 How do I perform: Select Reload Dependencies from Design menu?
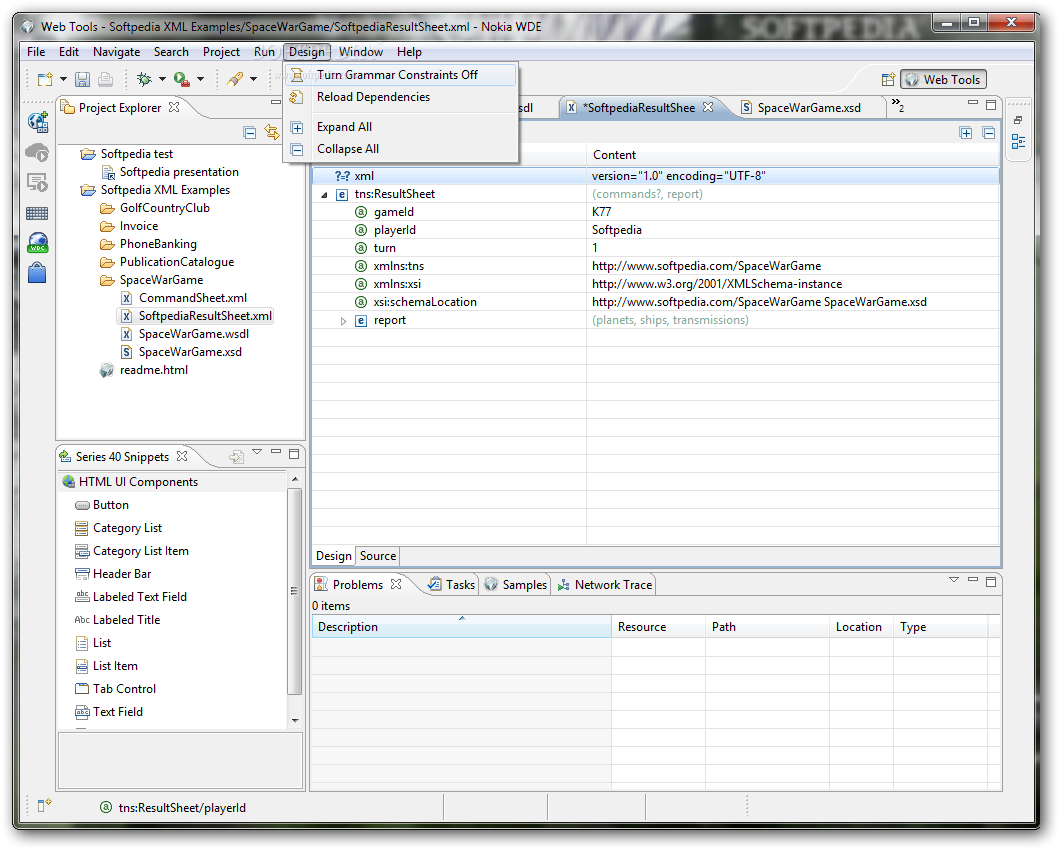click(402, 97)
